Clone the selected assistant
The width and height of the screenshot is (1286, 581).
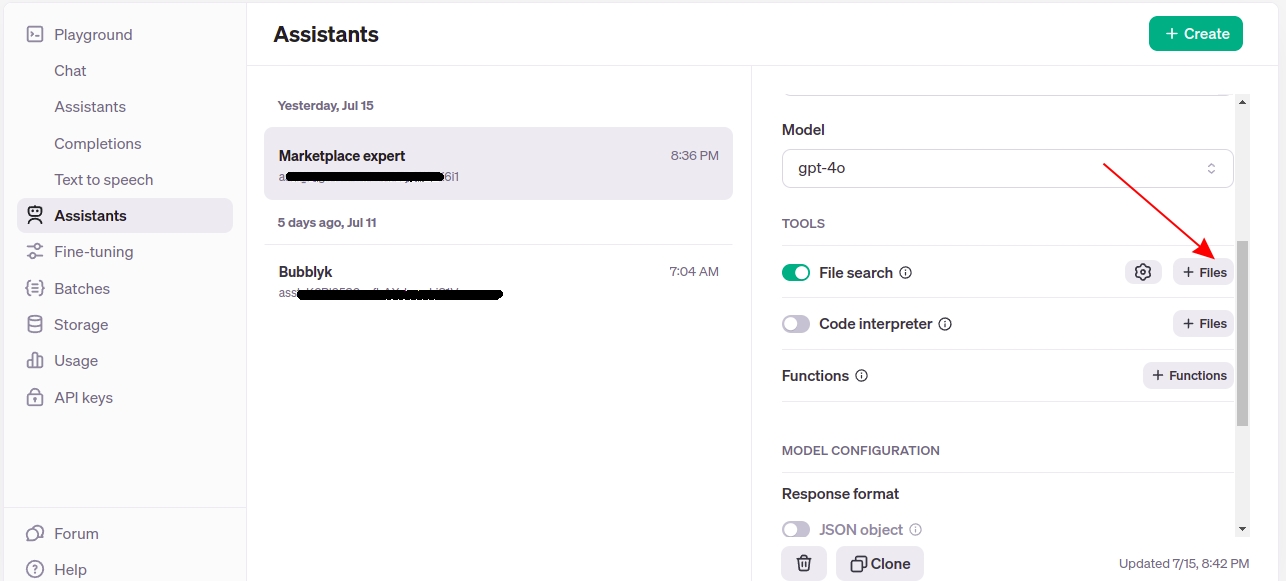(879, 564)
